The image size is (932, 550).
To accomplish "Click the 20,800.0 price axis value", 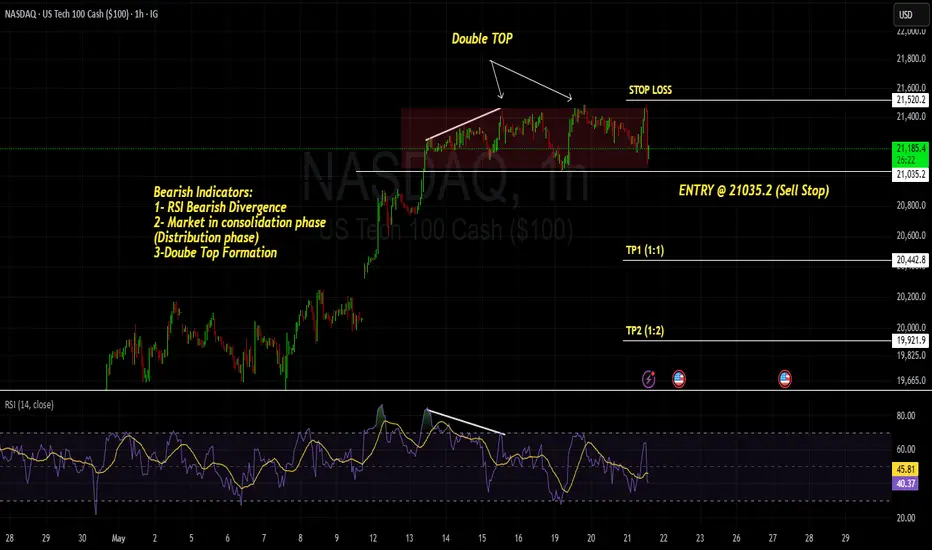I will pos(911,206).
